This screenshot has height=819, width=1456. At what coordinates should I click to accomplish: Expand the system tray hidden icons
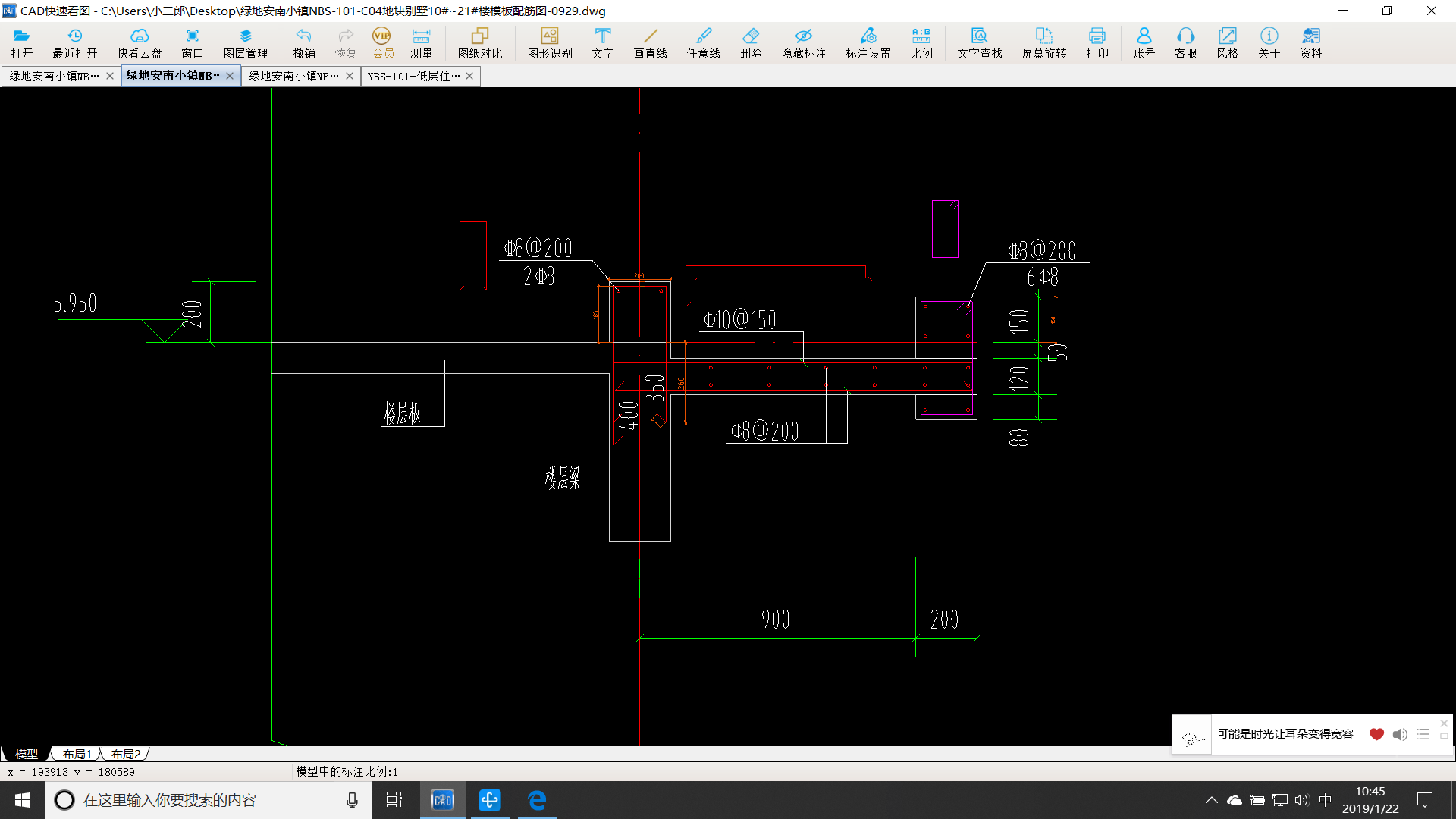pos(1211,800)
